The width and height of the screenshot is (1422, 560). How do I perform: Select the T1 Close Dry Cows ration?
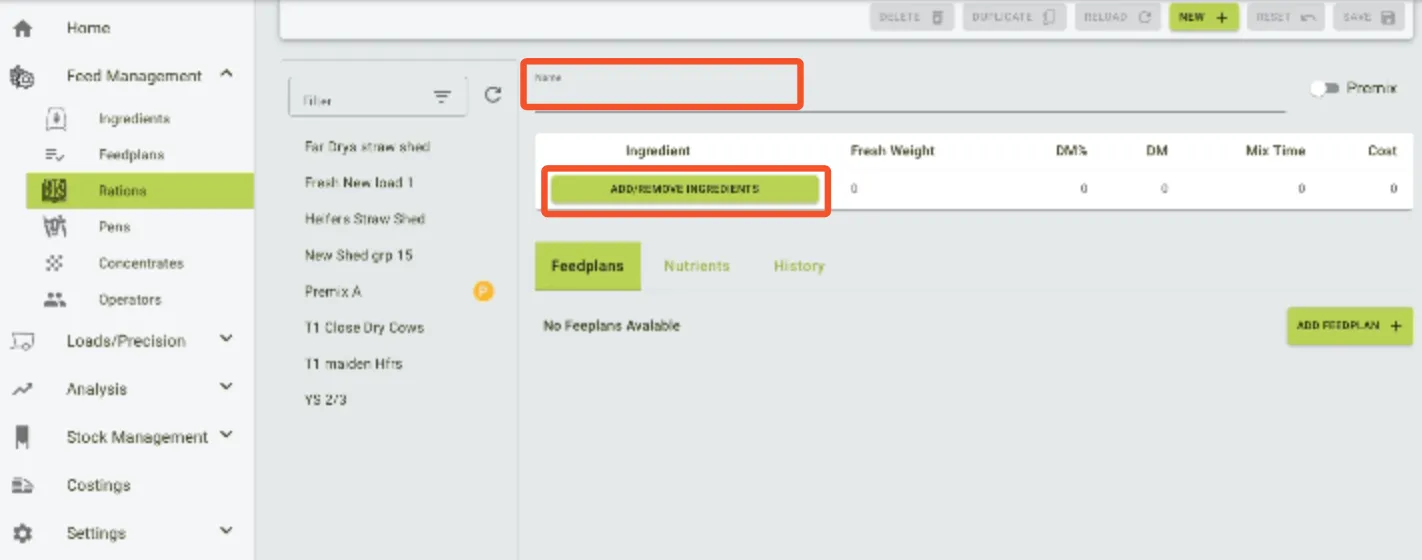click(364, 328)
